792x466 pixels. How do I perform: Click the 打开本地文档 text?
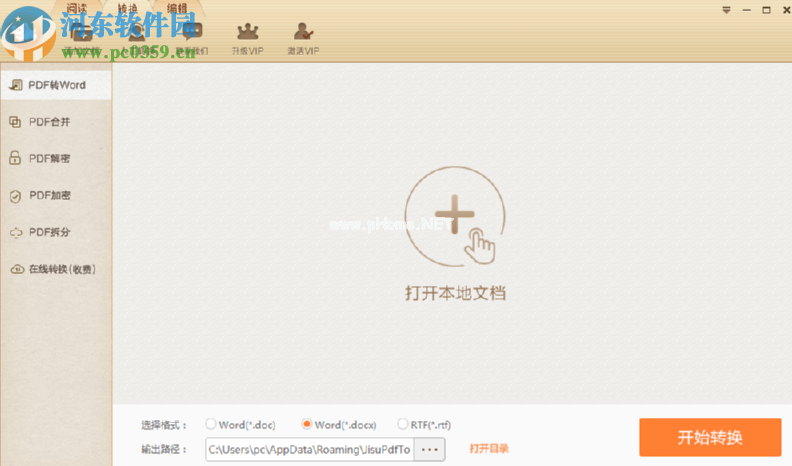(455, 293)
